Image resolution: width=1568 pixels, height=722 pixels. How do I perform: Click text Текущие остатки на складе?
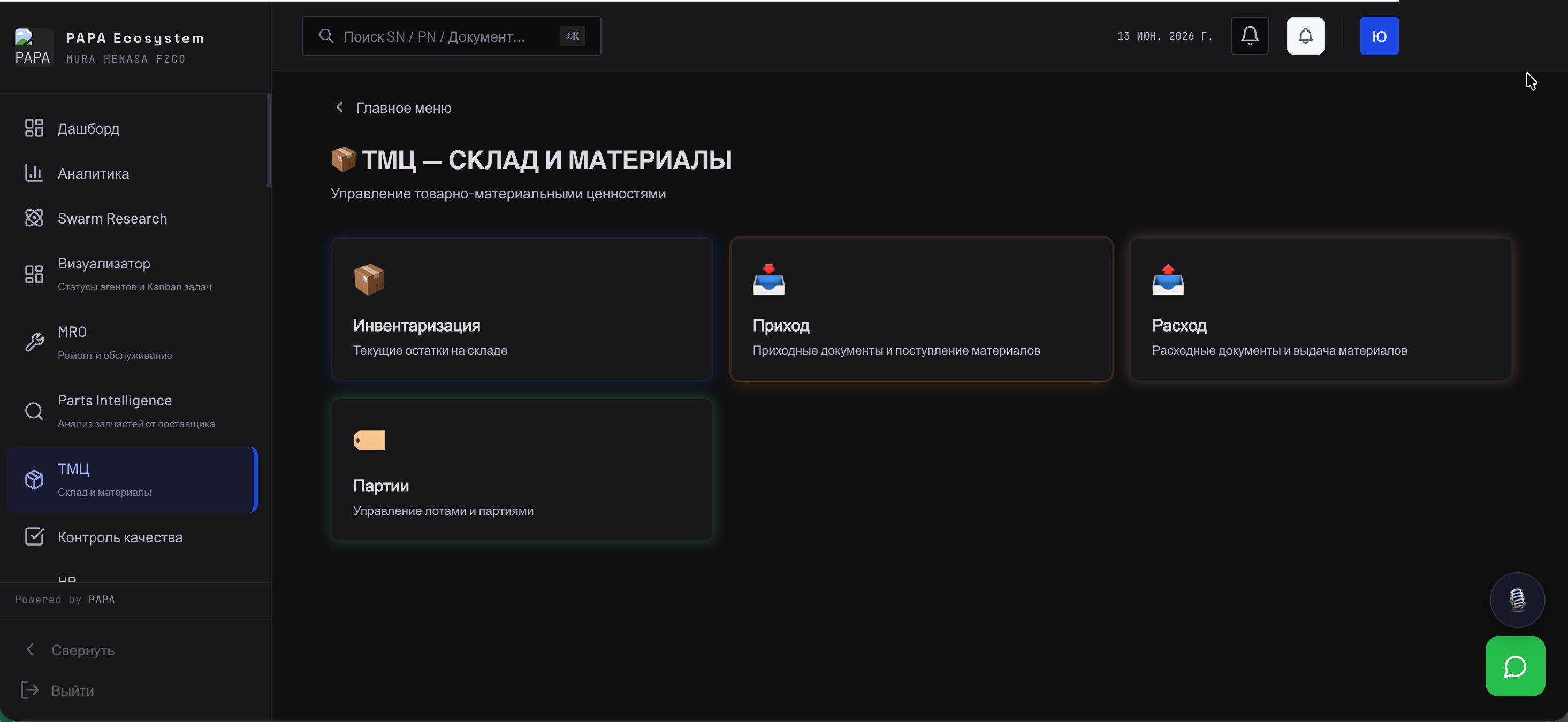point(430,350)
